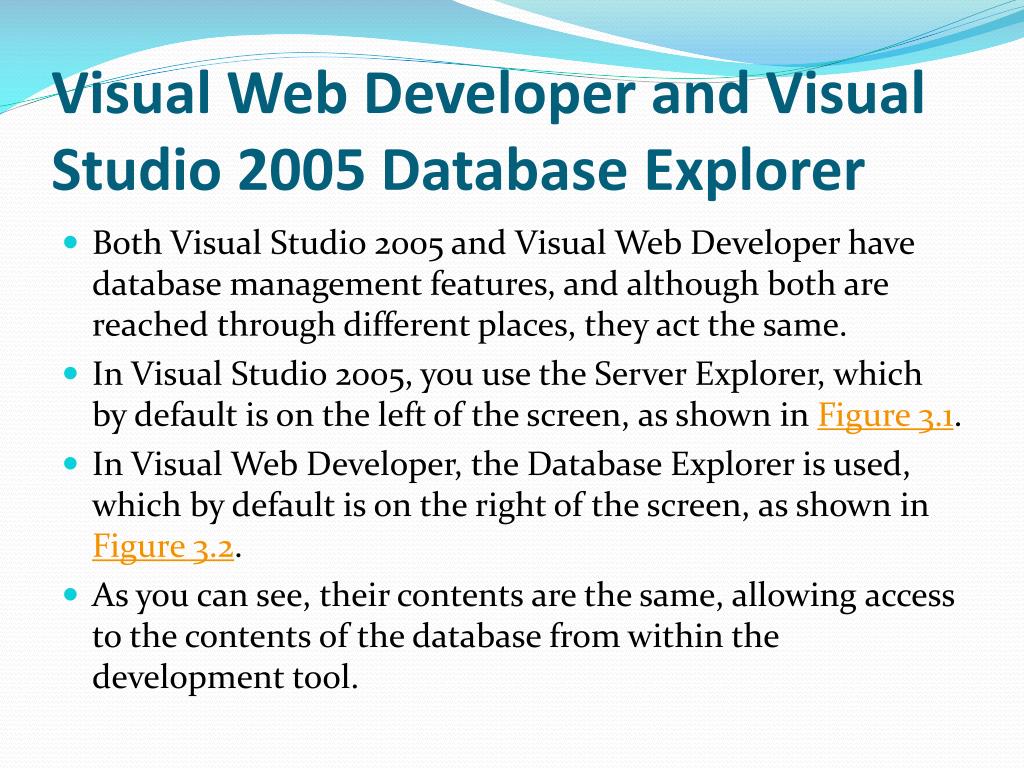Screen dimensions: 1024x768
Task: Open the Figure 3.1 hyperlink
Action: pyautogui.click(x=885, y=415)
